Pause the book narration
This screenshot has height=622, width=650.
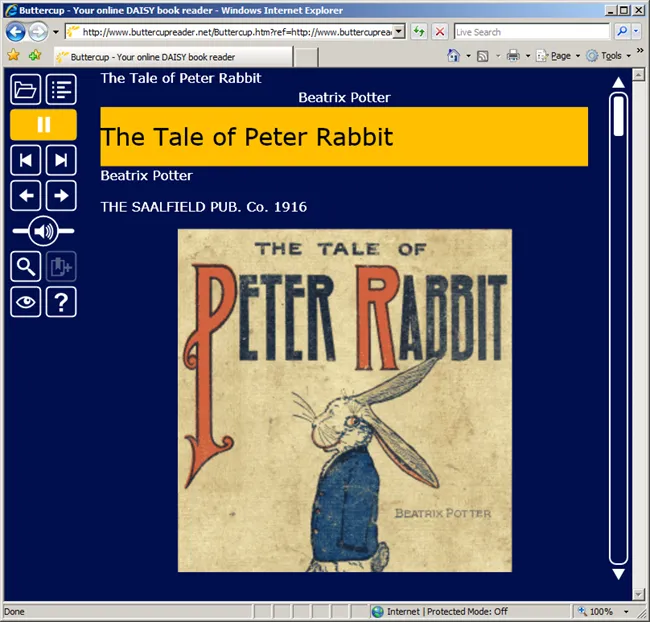(44, 124)
